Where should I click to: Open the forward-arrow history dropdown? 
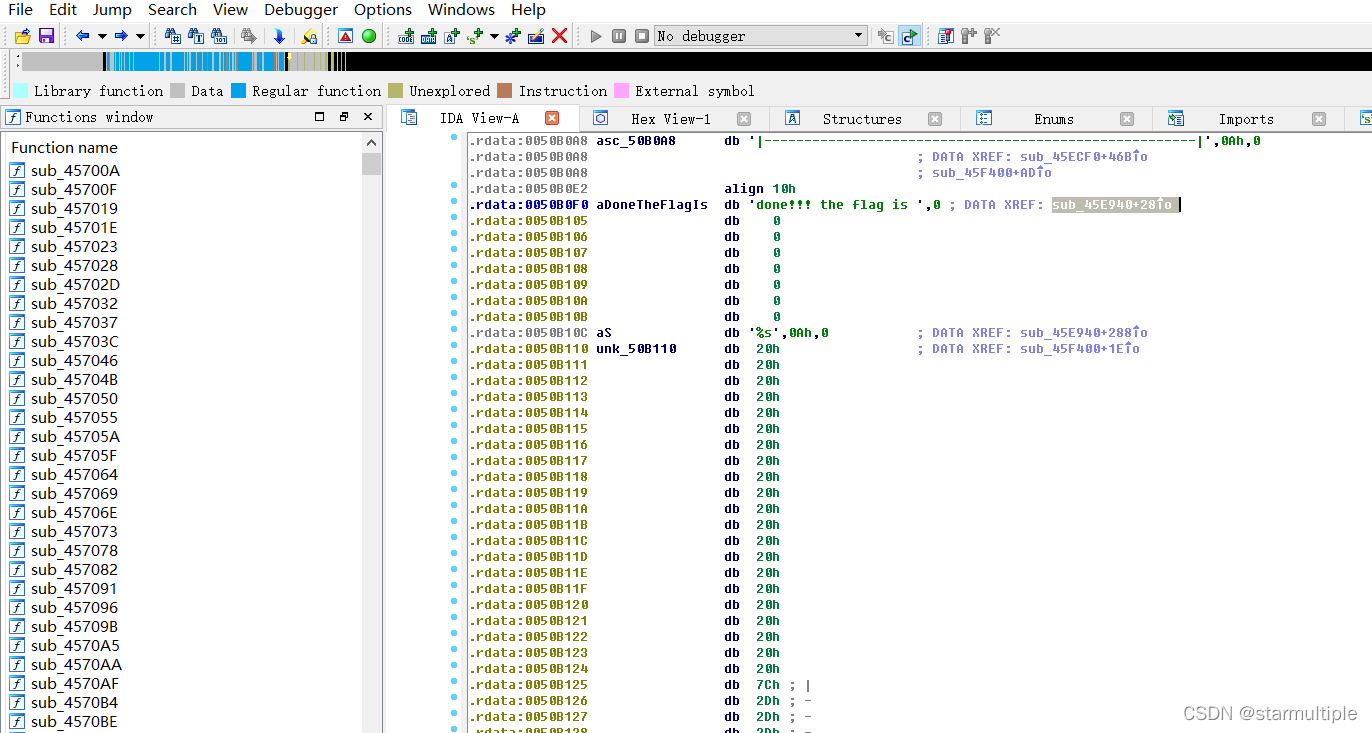point(140,36)
